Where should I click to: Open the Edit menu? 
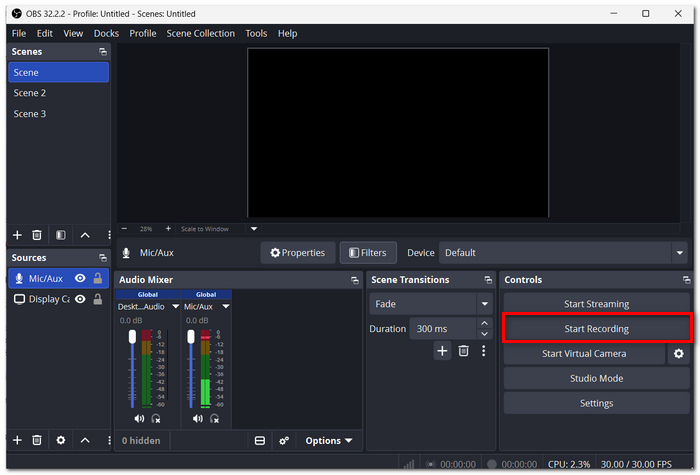pyautogui.click(x=45, y=33)
